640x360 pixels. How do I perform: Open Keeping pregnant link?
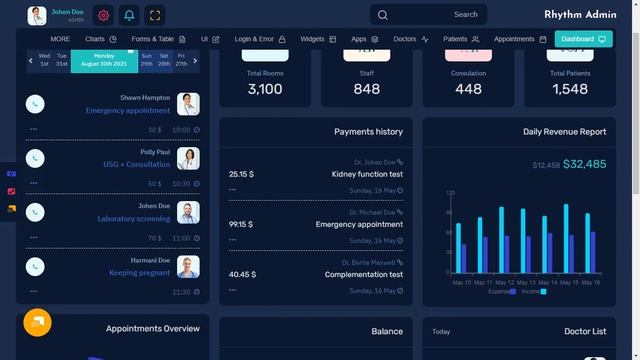(140, 273)
